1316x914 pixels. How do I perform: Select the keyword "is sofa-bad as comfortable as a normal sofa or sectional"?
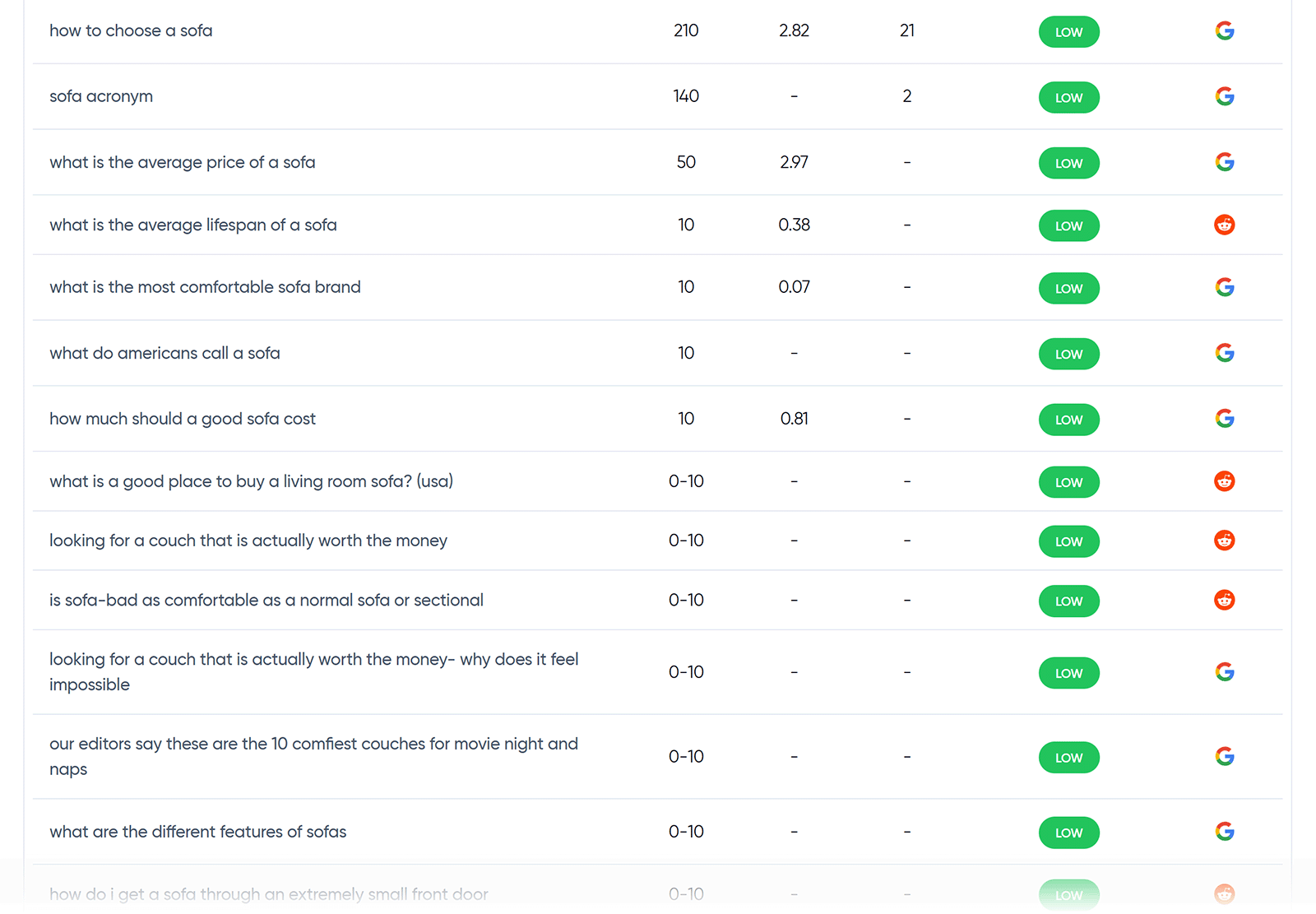coord(266,600)
